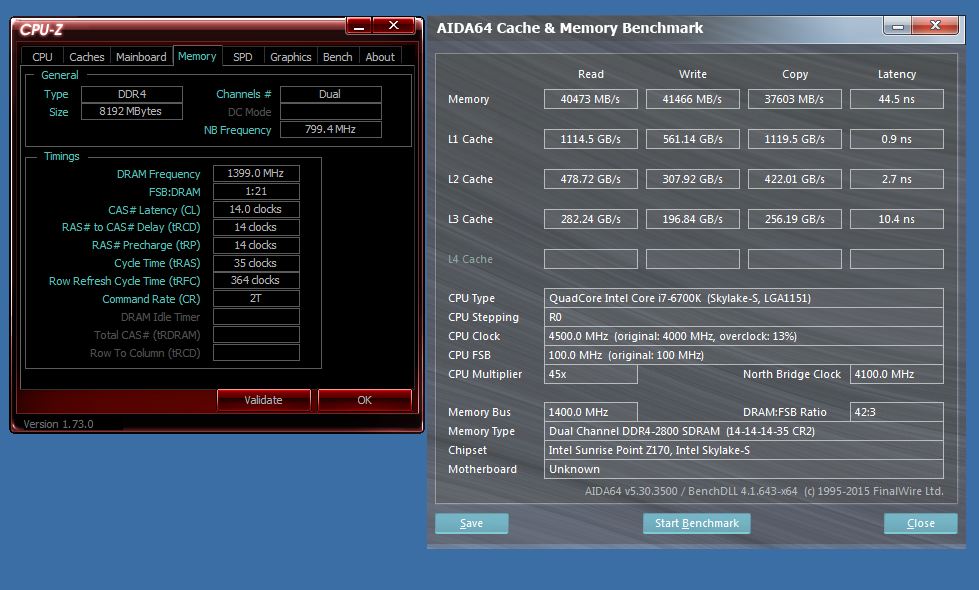Click the L2 Cache Read value 478.72 GB/s
The width and height of the screenshot is (979, 590).
click(591, 179)
